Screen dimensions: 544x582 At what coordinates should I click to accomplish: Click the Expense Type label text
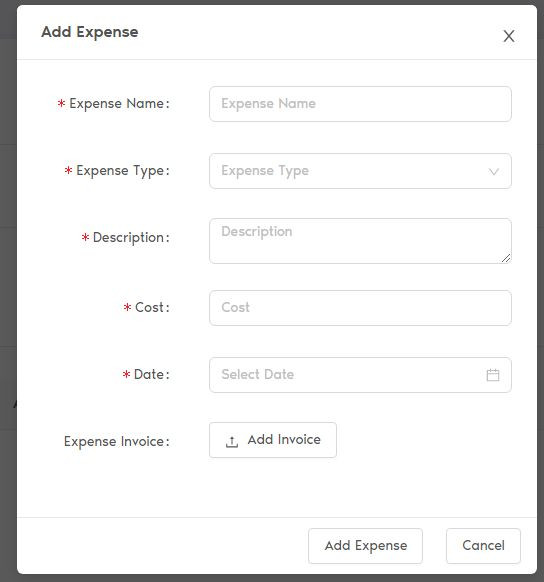[x=122, y=171]
